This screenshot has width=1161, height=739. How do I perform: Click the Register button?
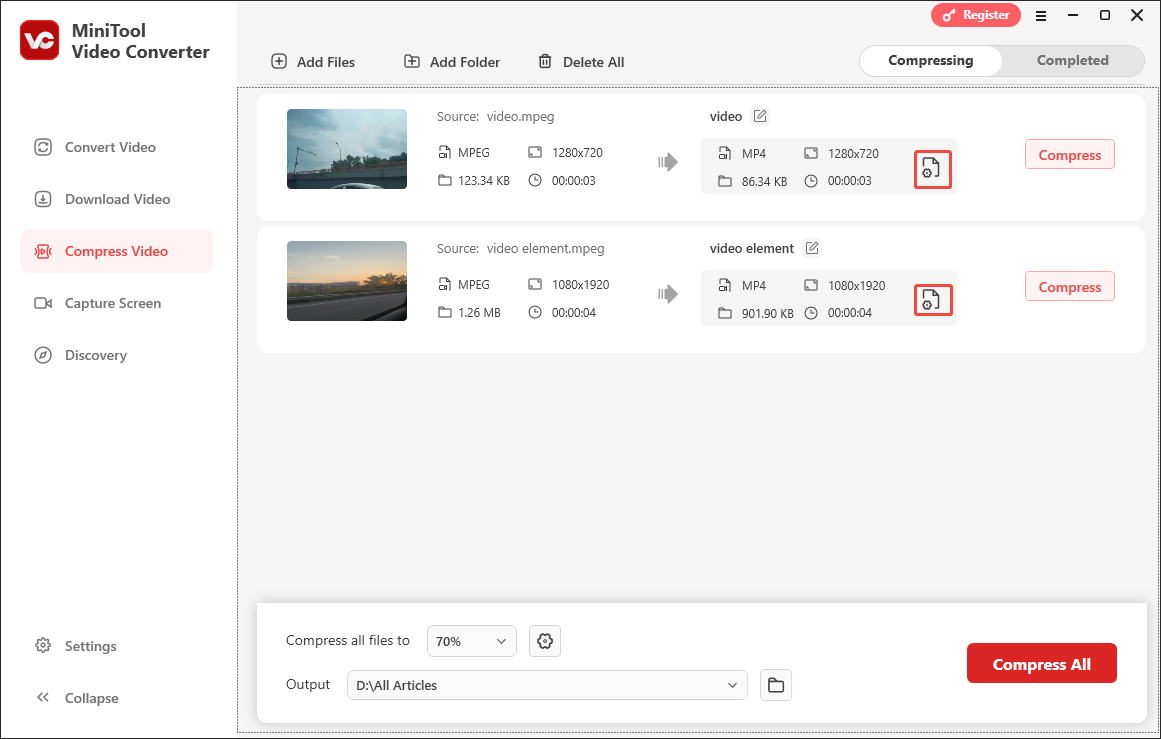[x=976, y=15]
